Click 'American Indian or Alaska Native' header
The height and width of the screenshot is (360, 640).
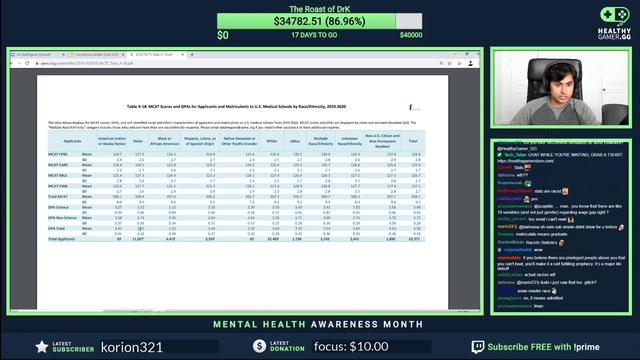112,141
